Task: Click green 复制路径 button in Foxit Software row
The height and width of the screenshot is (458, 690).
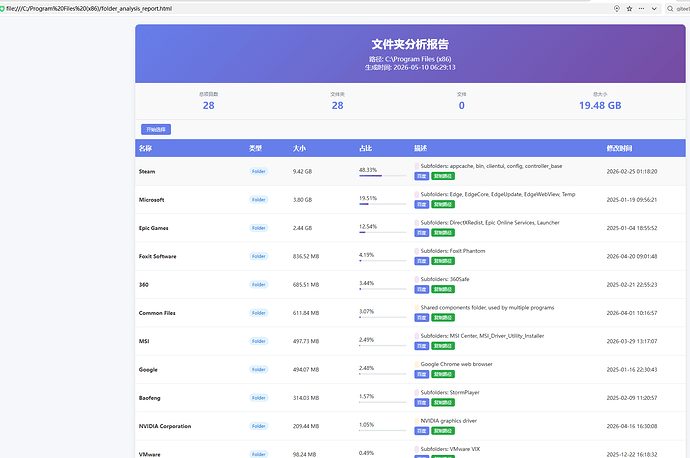Action: (443, 261)
